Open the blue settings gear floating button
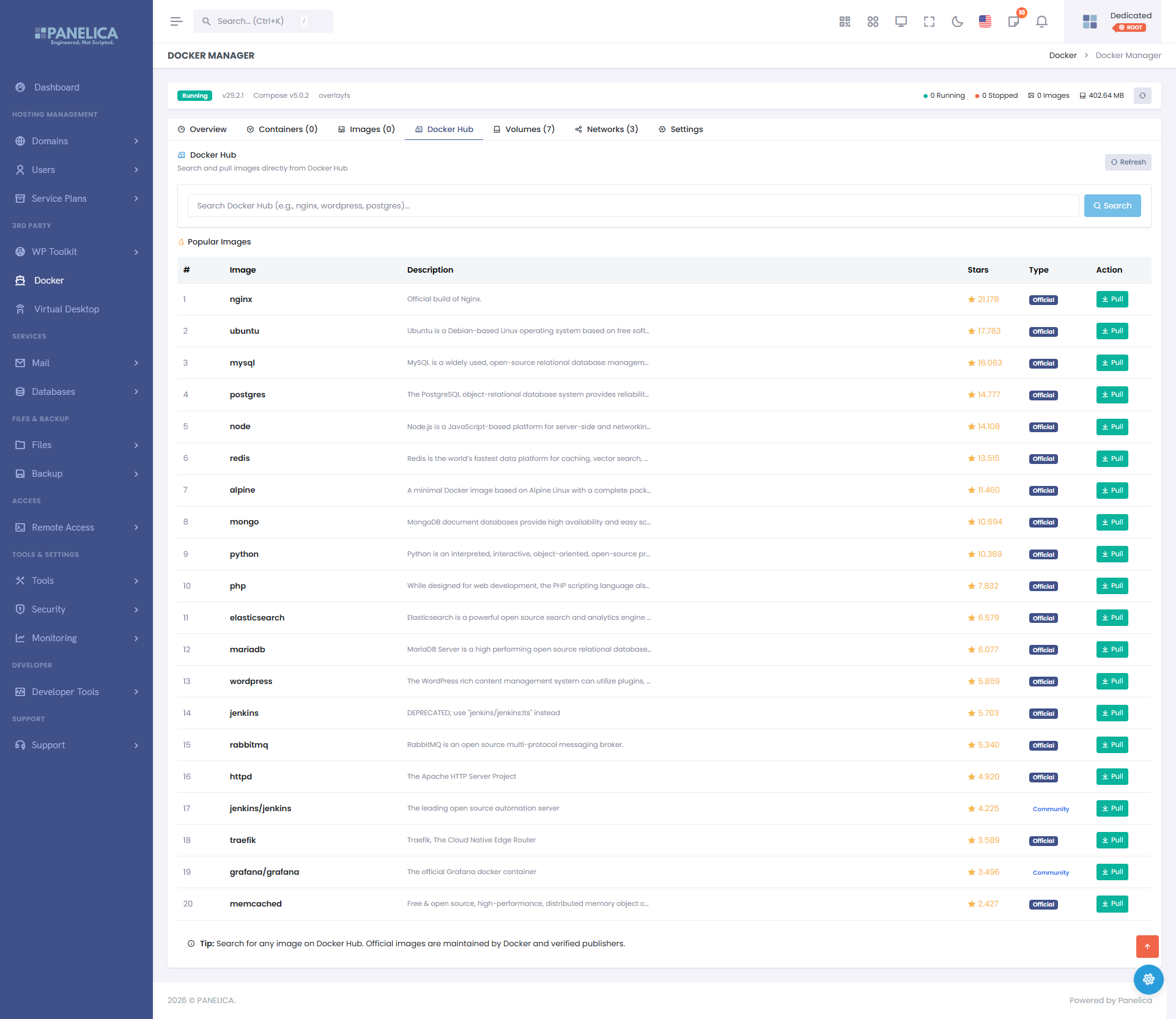 point(1148,979)
